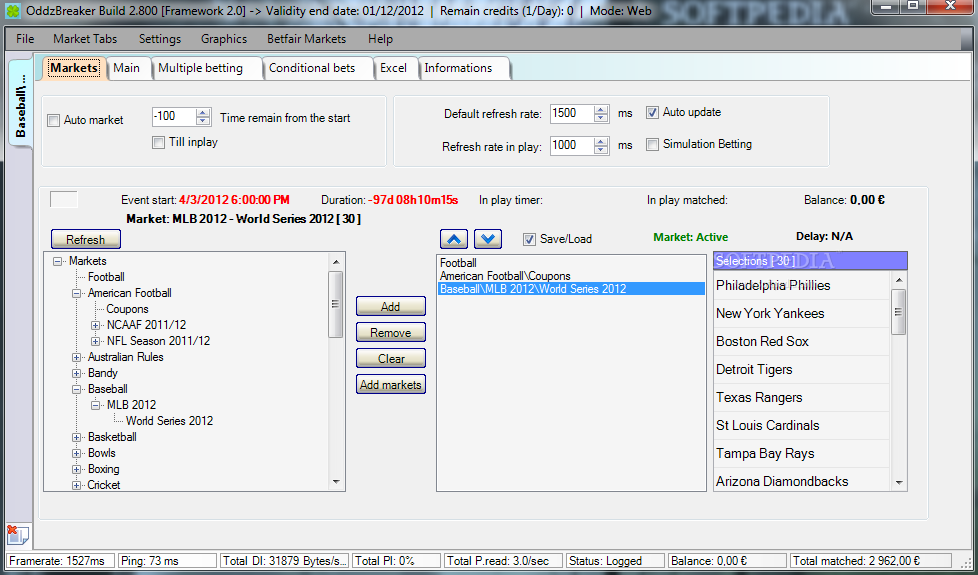
Task: Enable Simulation Betting checkbox
Action: [x=652, y=145]
